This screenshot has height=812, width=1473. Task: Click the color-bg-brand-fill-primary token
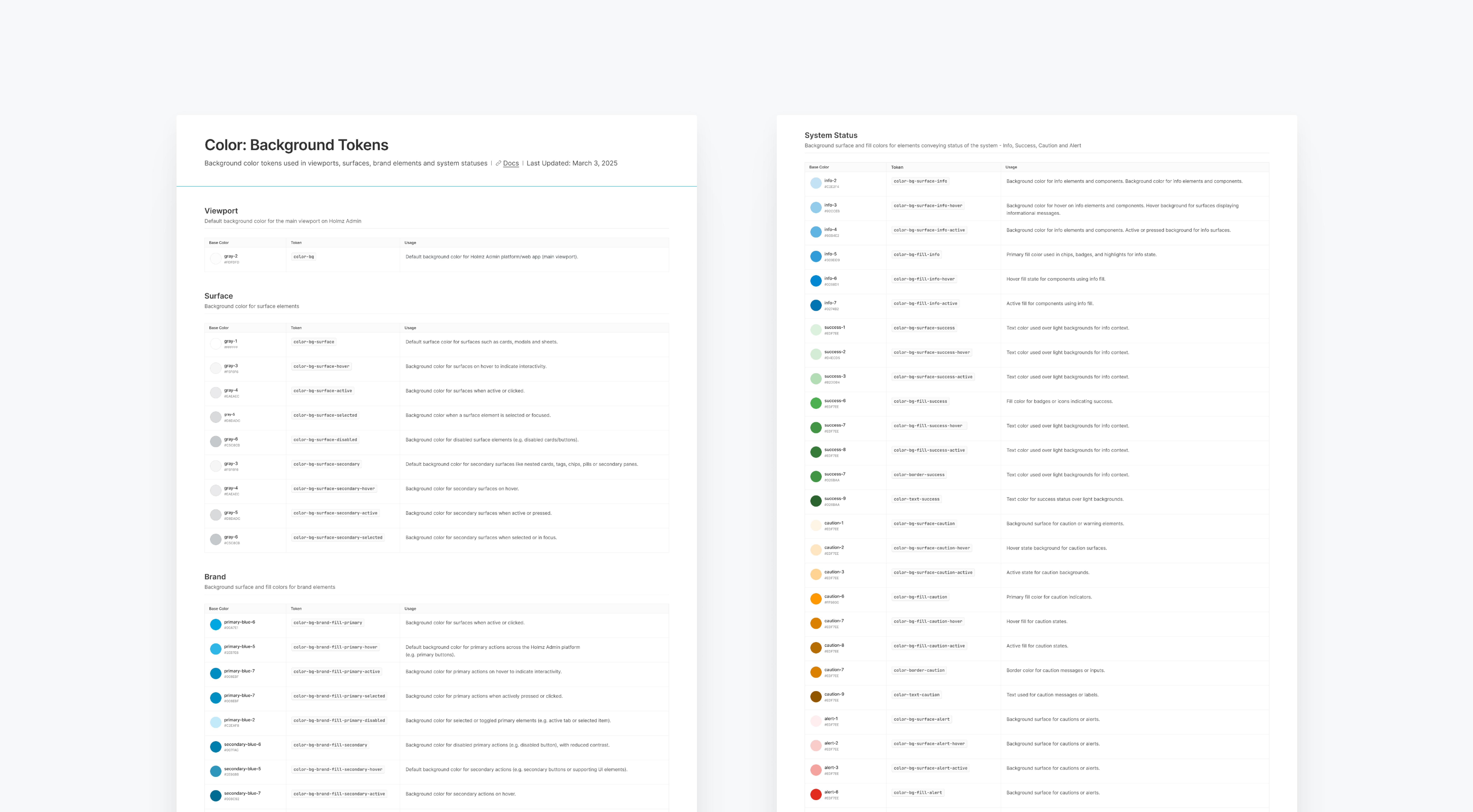tap(328, 623)
